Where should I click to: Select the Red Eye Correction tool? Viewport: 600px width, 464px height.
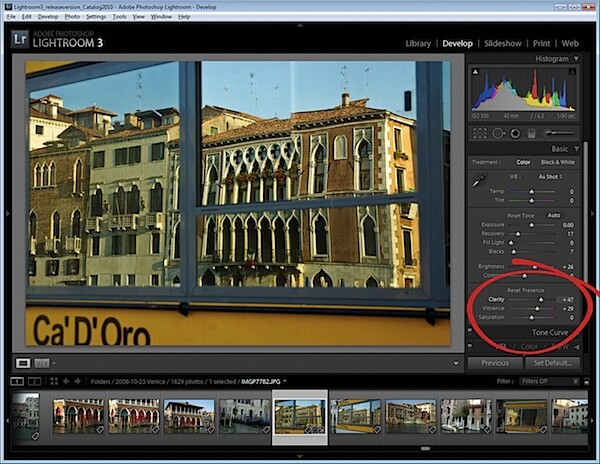(x=515, y=134)
